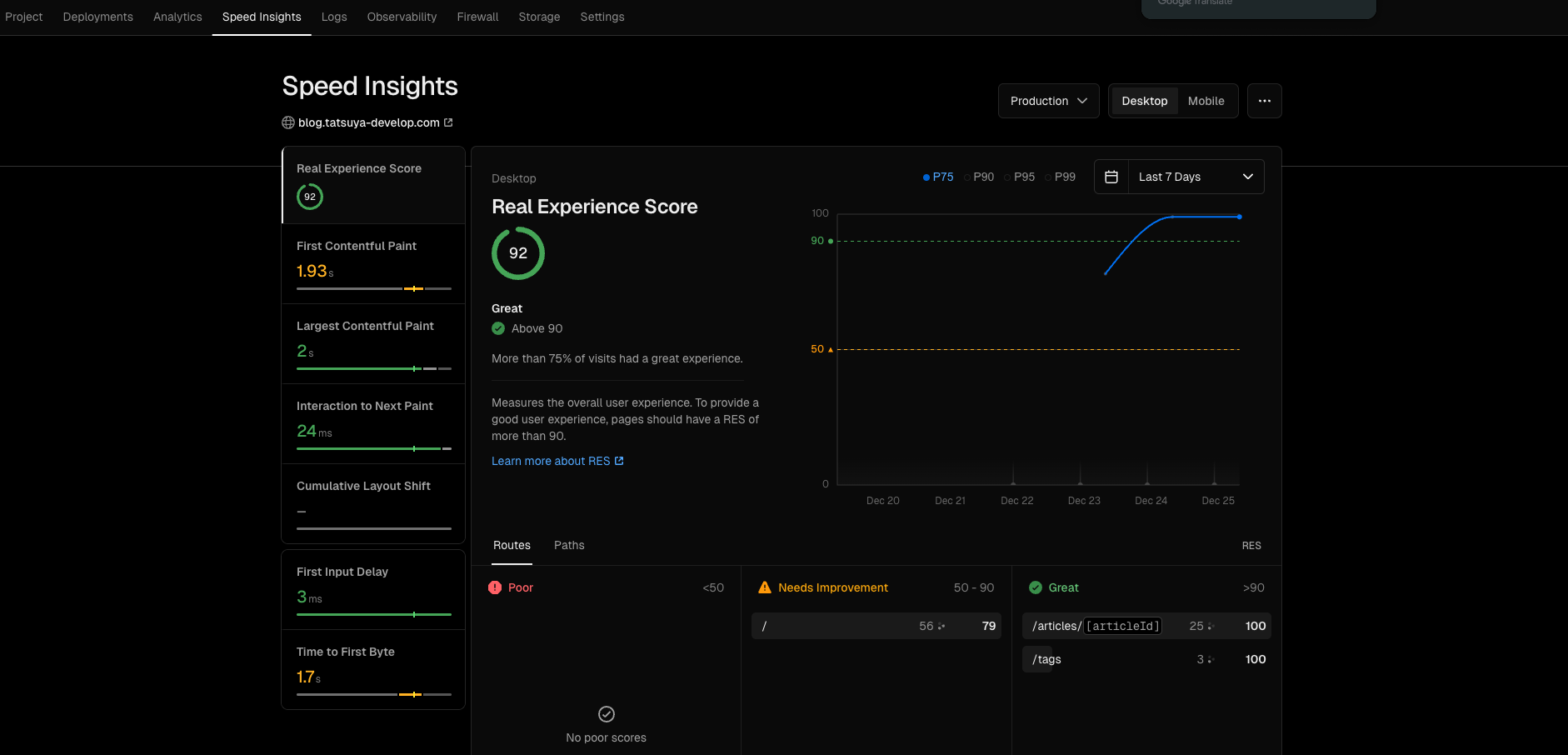Image resolution: width=1568 pixels, height=755 pixels.
Task: Open the Logs tab
Action: click(x=334, y=17)
